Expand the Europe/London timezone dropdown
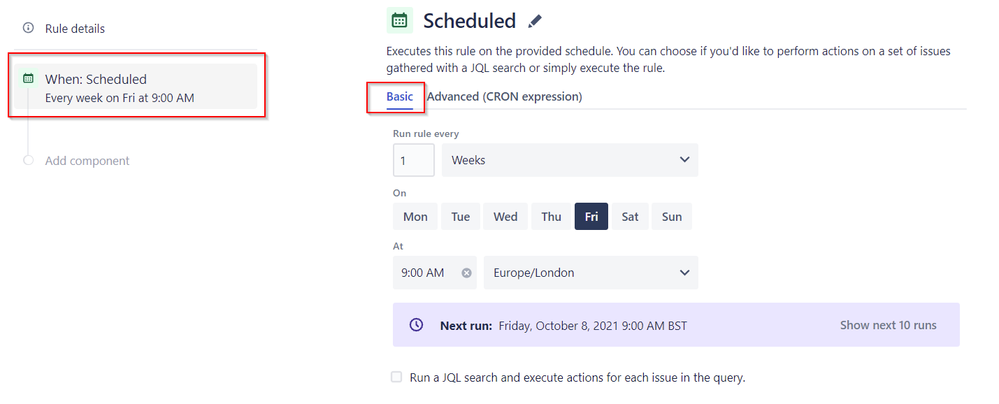The height and width of the screenshot is (404, 999). click(x=590, y=272)
